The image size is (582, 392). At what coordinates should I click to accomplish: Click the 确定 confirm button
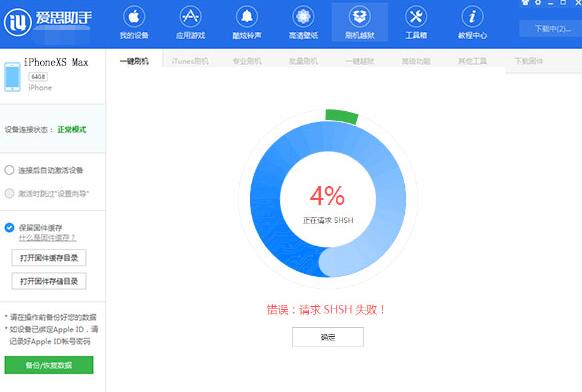[328, 337]
